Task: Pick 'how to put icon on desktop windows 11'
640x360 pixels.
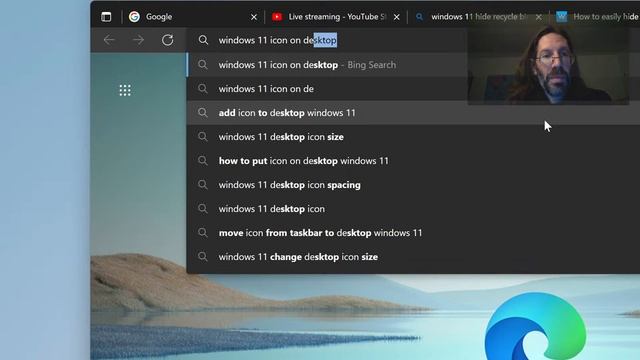Action: point(413,161)
